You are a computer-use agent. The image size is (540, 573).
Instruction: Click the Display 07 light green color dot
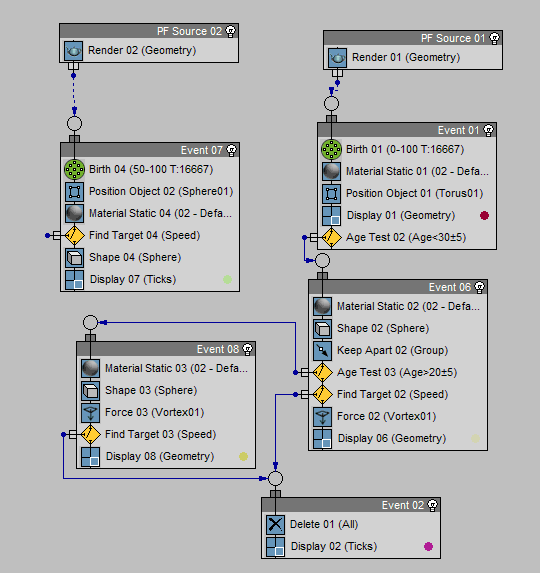[x=227, y=280]
